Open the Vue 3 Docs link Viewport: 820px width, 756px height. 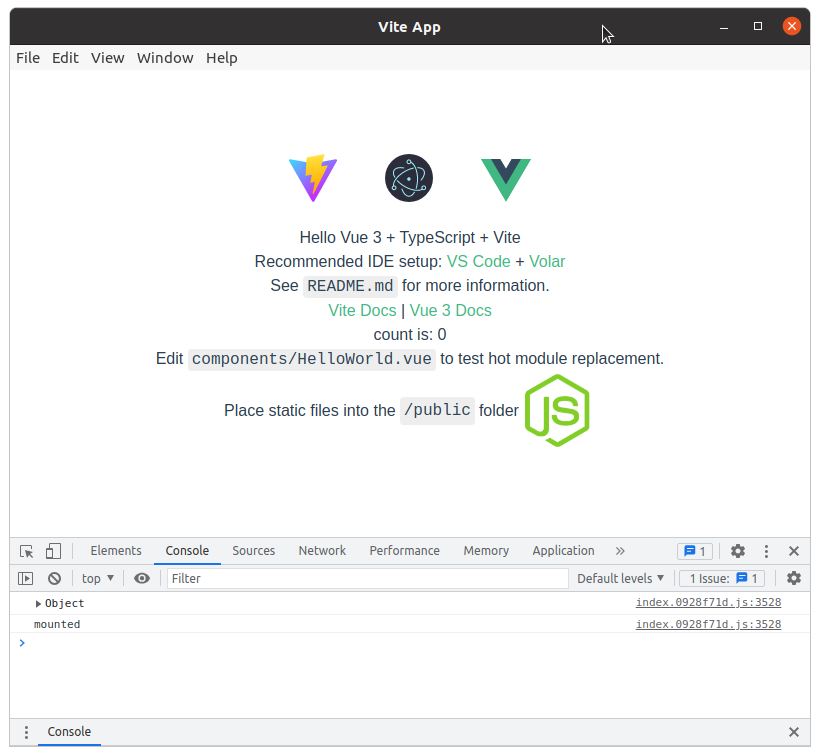pyautogui.click(x=450, y=311)
